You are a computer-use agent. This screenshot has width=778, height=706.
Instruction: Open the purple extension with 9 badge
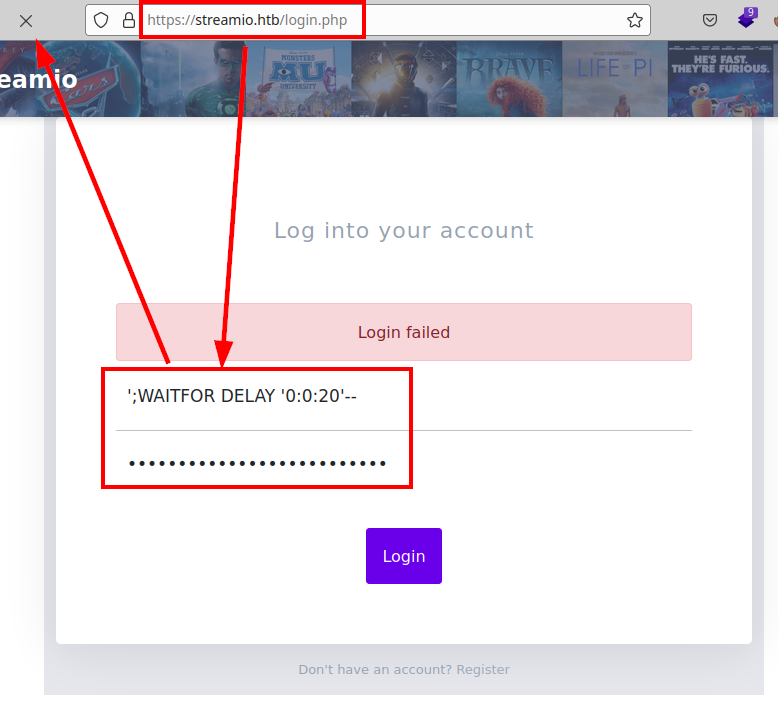tap(747, 19)
